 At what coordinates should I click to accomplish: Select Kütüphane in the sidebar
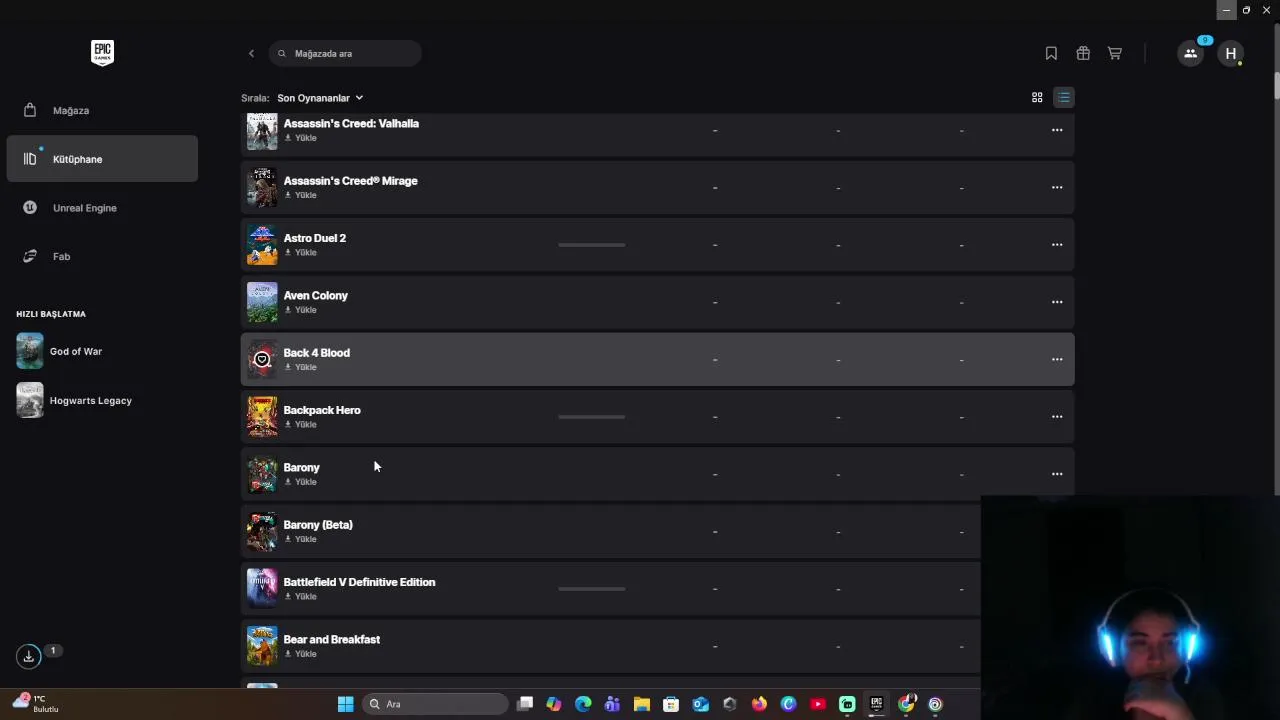pos(102,159)
